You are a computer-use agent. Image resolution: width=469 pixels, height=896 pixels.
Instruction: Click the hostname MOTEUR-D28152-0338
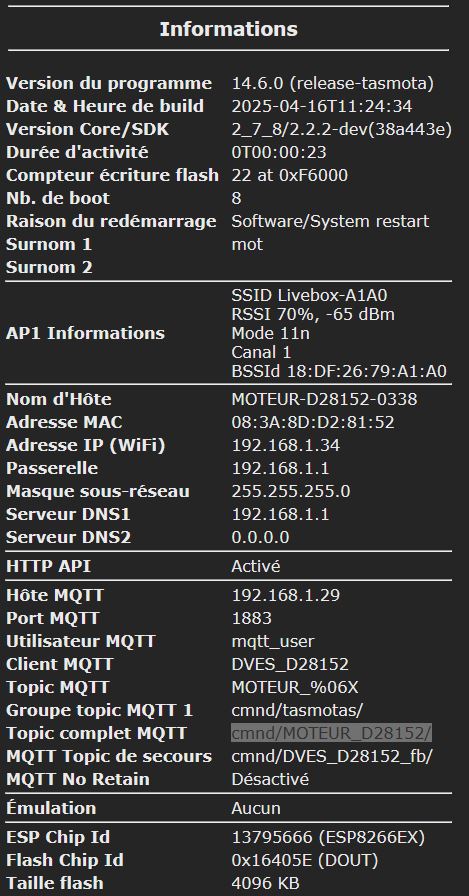point(324,399)
